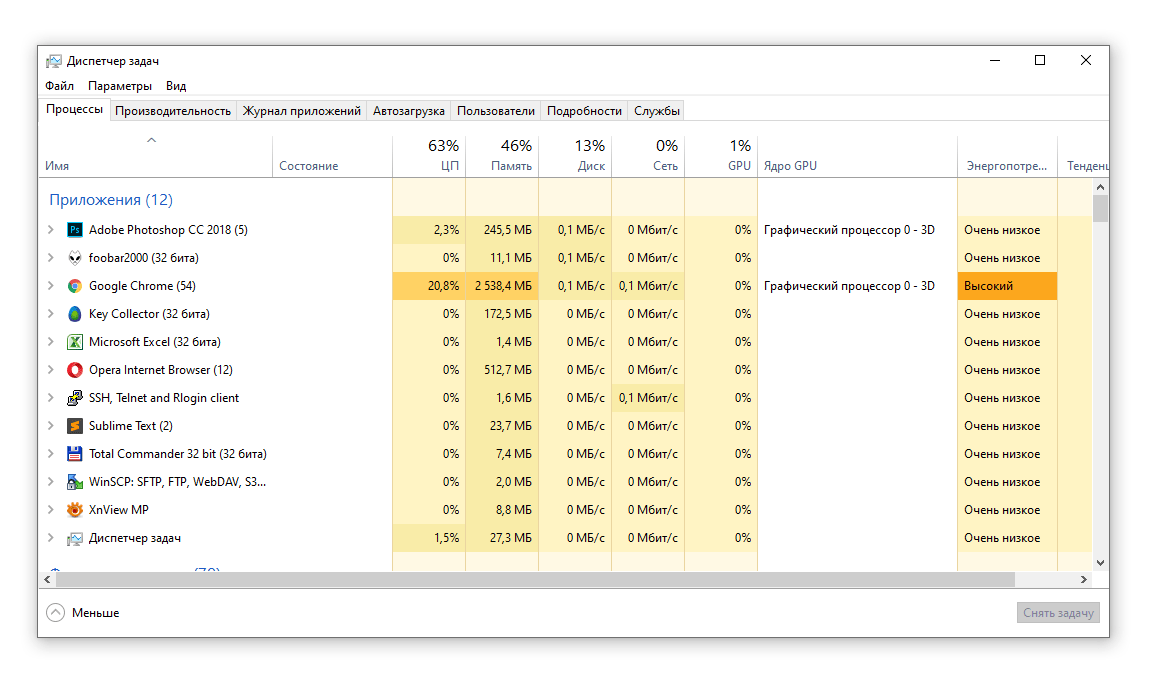
Task: Click the Key Collector icon
Action: pos(75,314)
